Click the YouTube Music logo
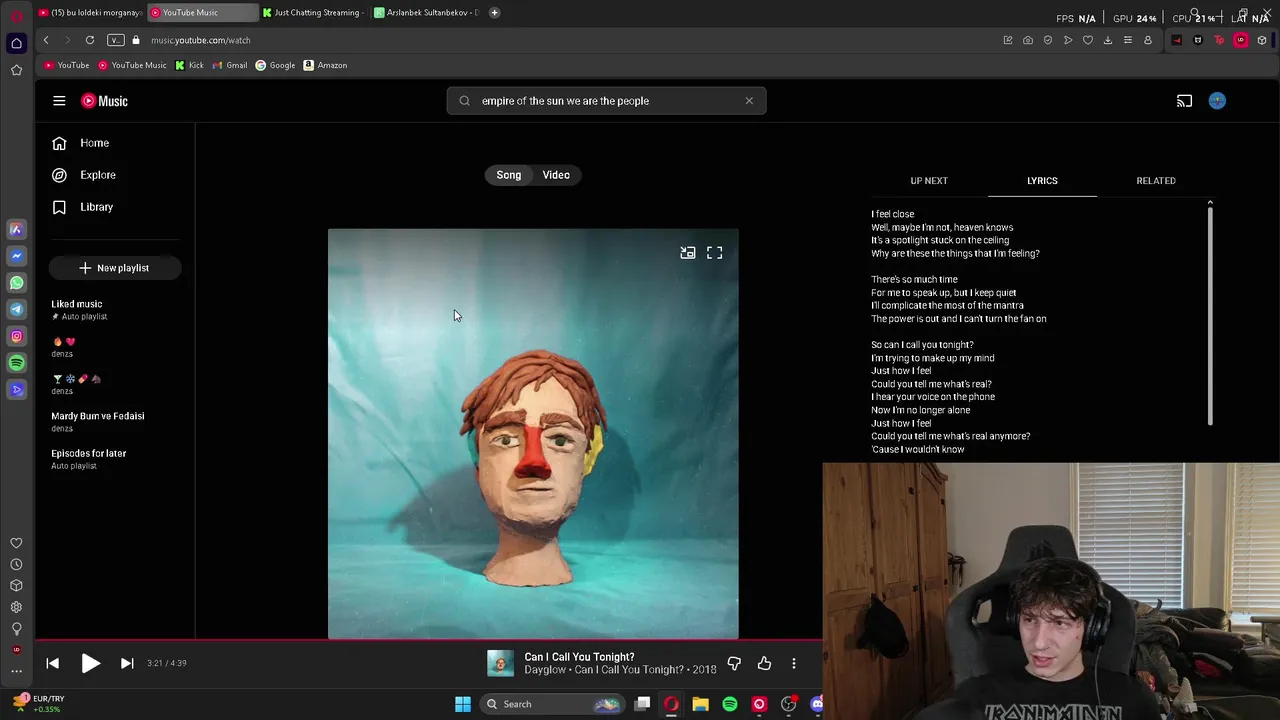 click(105, 101)
